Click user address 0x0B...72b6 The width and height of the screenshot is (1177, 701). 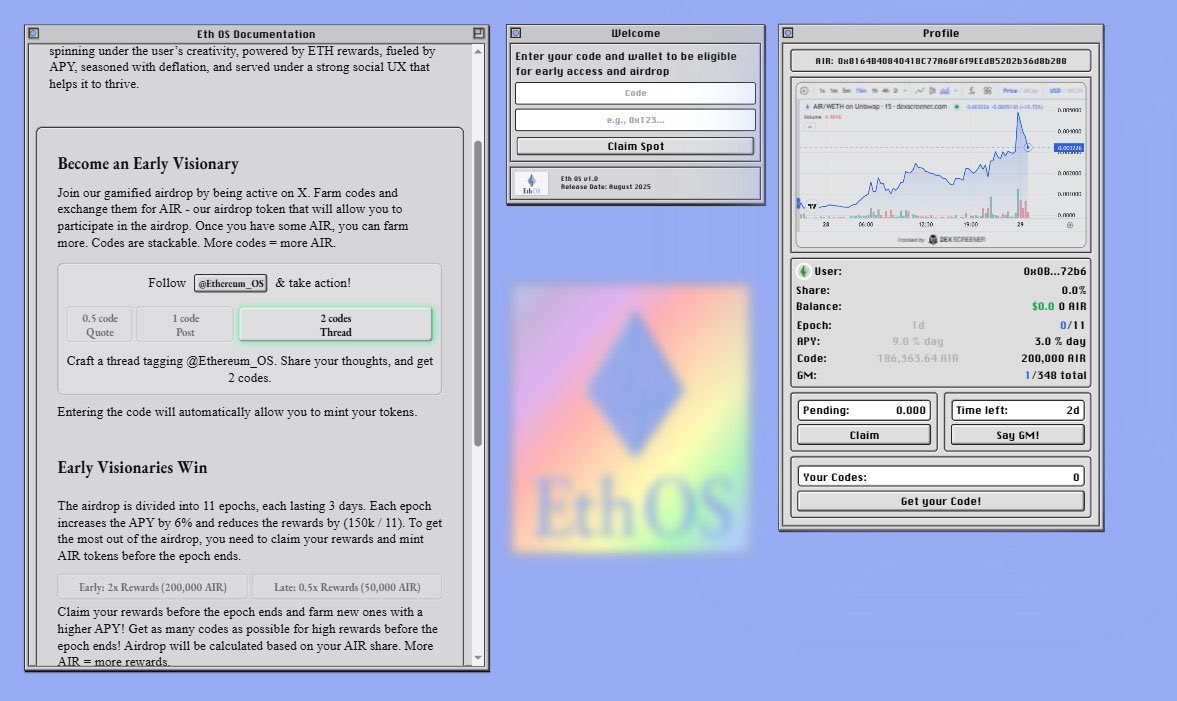1055,271
